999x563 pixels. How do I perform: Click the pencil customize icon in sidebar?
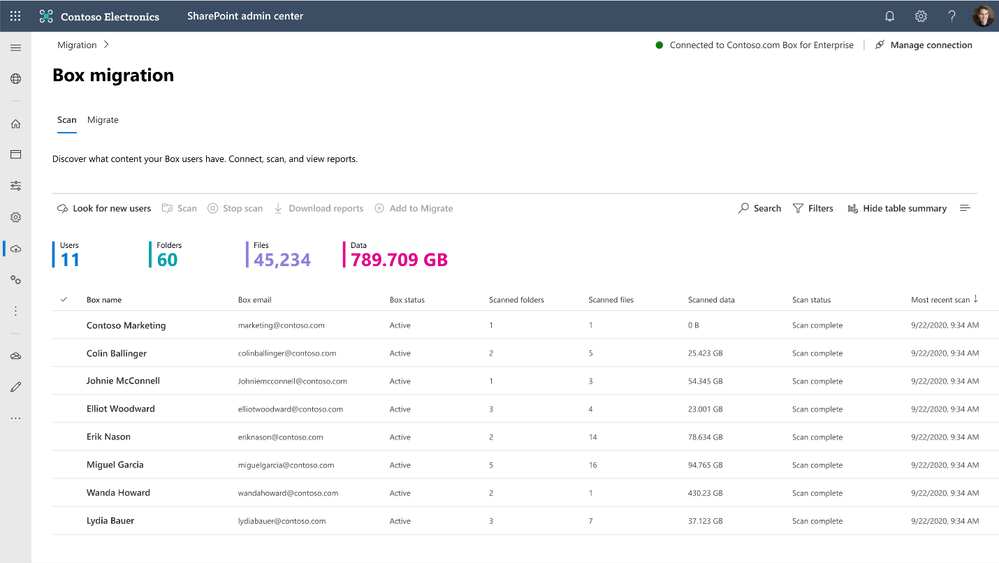point(16,387)
